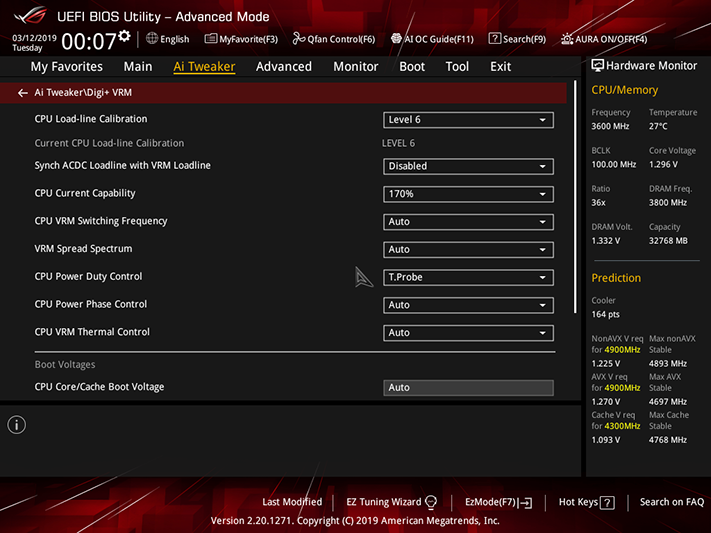Screen dimensions: 711x533
Task: Select the Ai Tweaker tab
Action: pyautogui.click(x=204, y=67)
